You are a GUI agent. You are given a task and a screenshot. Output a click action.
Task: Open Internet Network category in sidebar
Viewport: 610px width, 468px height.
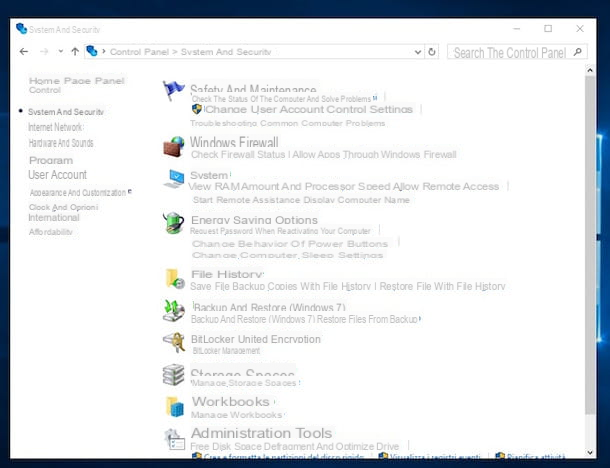coord(56,127)
